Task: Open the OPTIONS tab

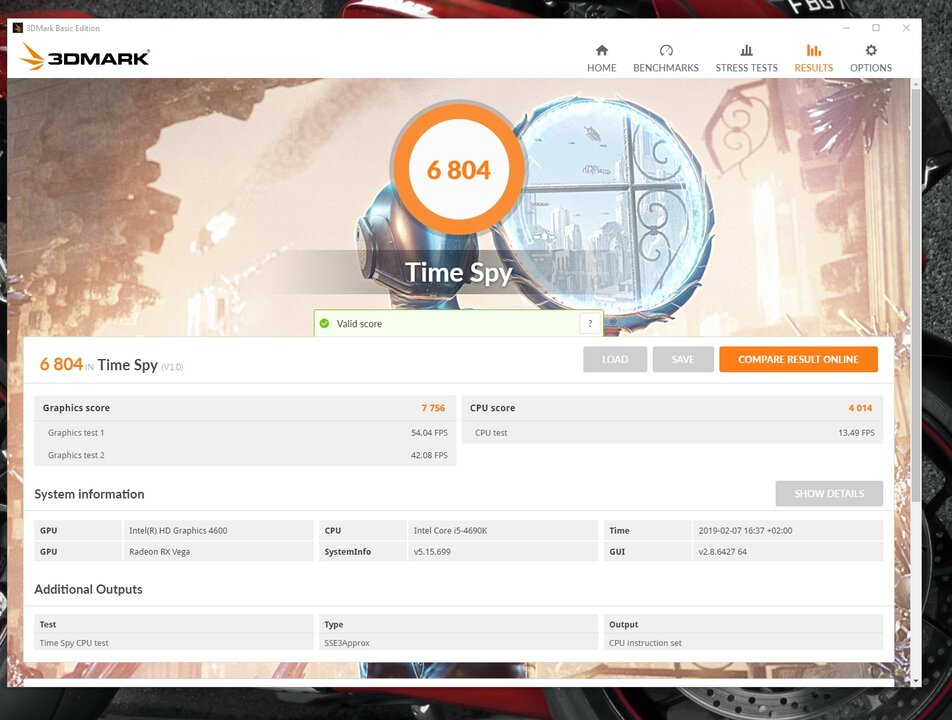Action: pyautogui.click(x=871, y=58)
